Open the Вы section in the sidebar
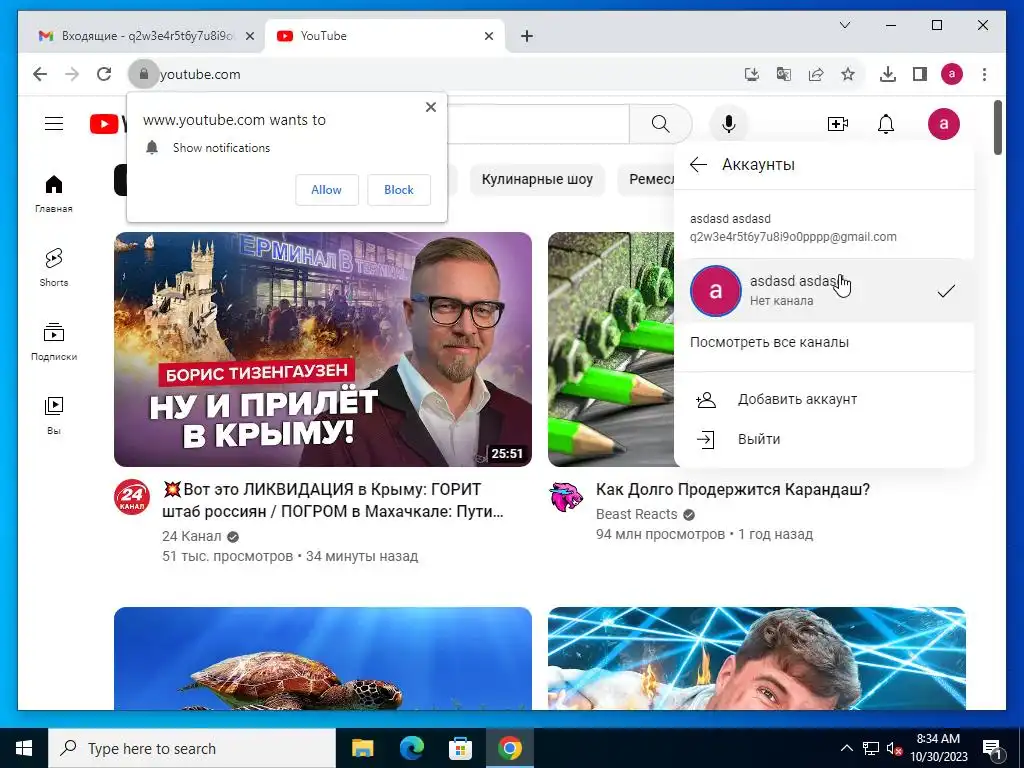This screenshot has width=1024, height=768. point(54,415)
